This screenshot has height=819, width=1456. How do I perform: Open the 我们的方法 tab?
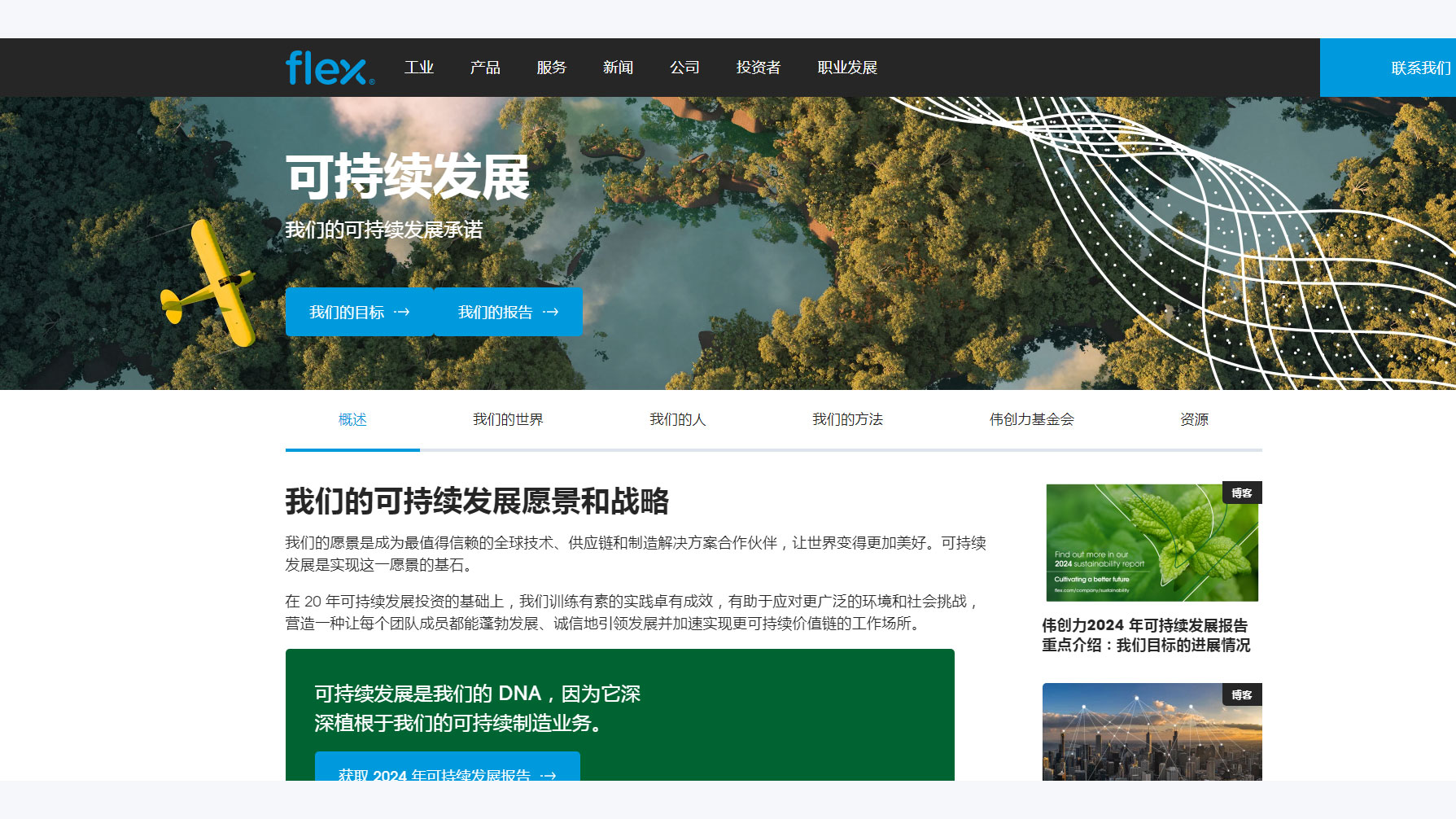pos(847,419)
